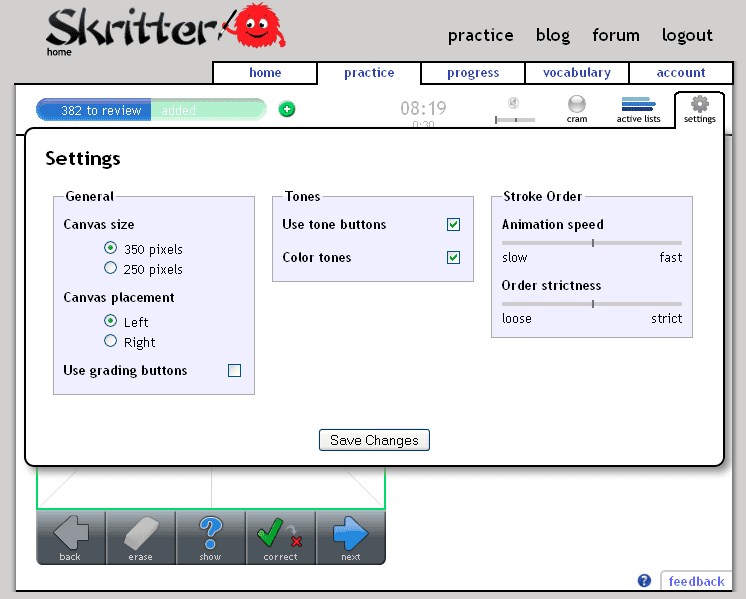Viewport: 746px width, 599px height.
Task: Click the red fuzzy monster mascot
Action: 257,25
